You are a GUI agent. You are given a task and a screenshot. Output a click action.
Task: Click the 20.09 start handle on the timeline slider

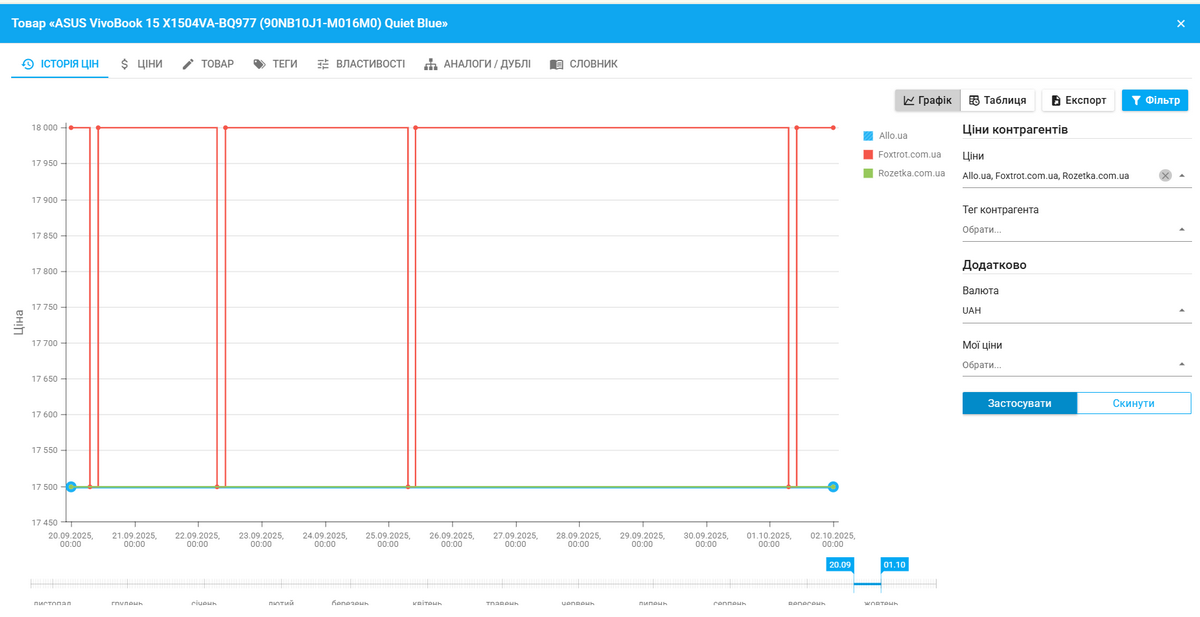[840, 565]
